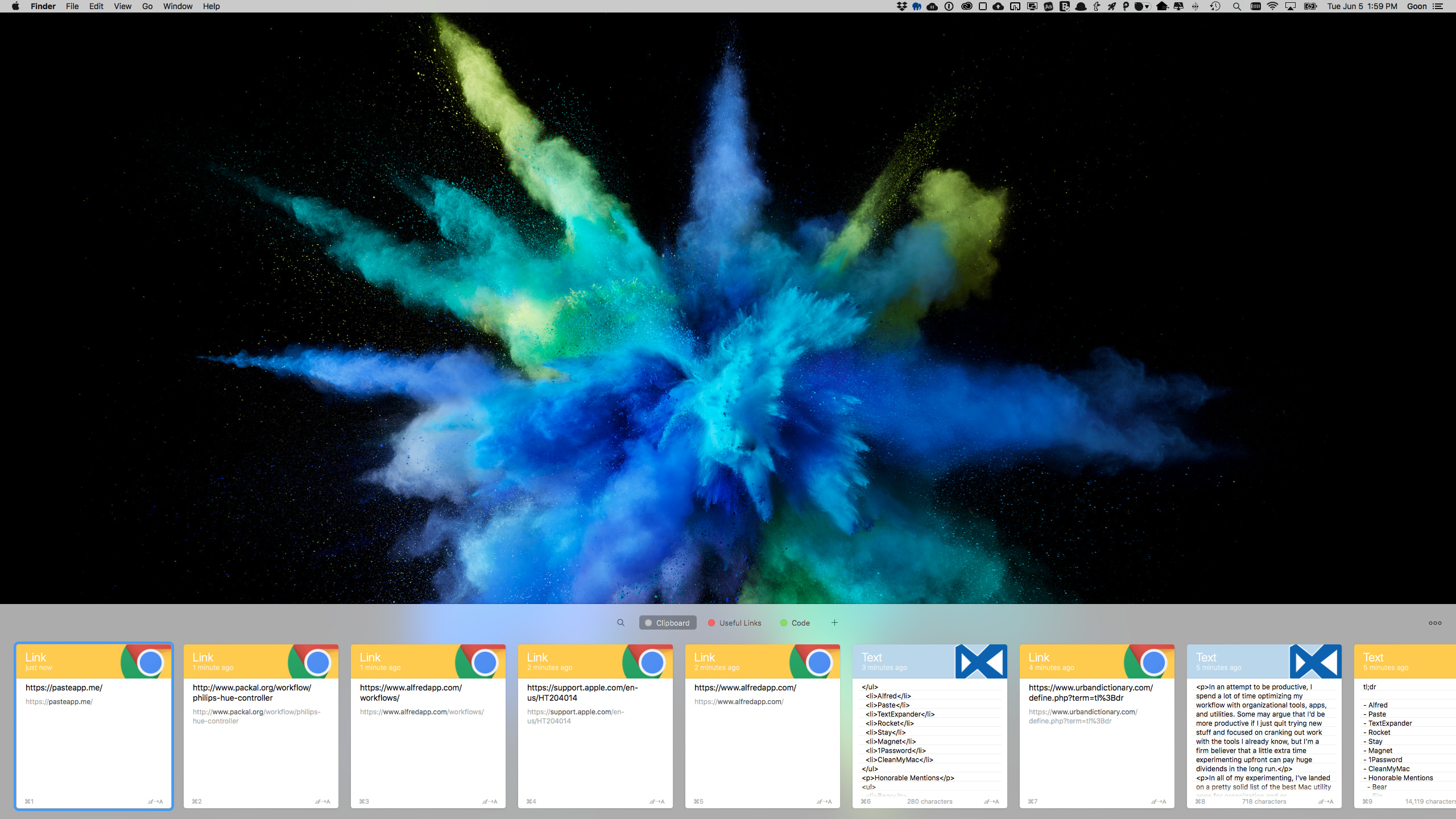Select the pasteapp.me link card
The height and width of the screenshot is (819, 1456).
tap(94, 726)
